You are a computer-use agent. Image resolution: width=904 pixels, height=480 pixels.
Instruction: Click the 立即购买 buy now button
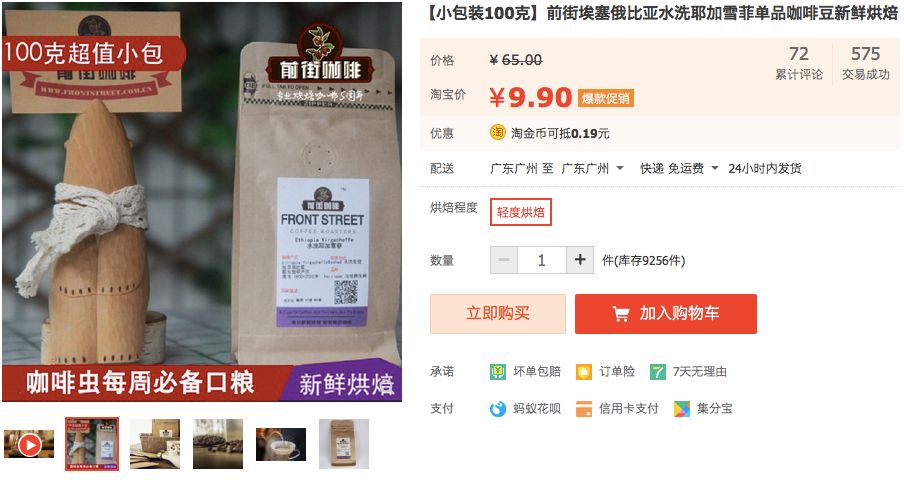[x=498, y=313]
